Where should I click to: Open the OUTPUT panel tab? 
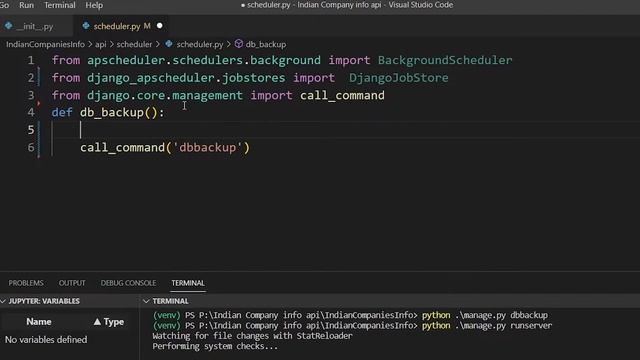tap(72, 283)
